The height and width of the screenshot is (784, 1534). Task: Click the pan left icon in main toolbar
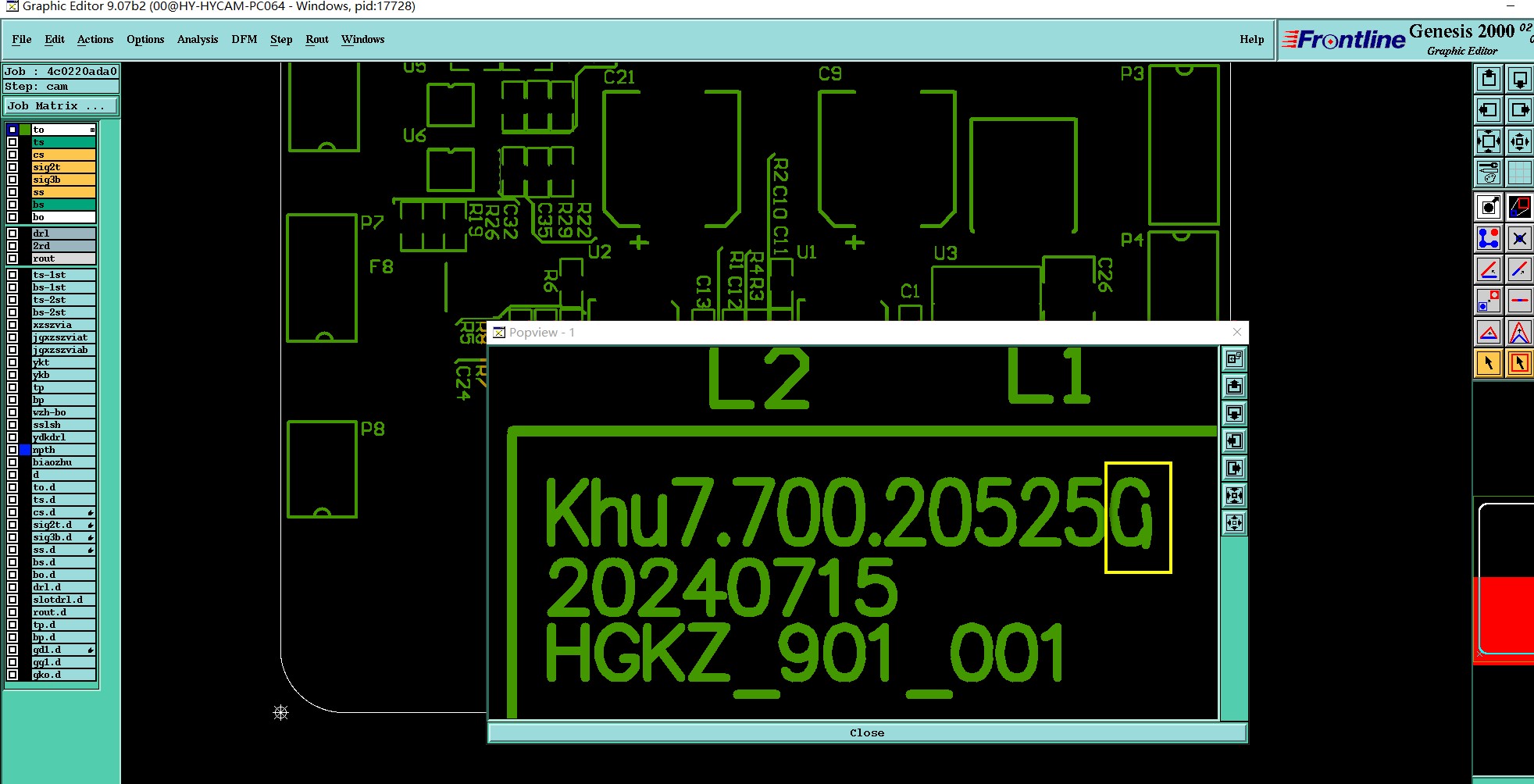pyautogui.click(x=1489, y=110)
